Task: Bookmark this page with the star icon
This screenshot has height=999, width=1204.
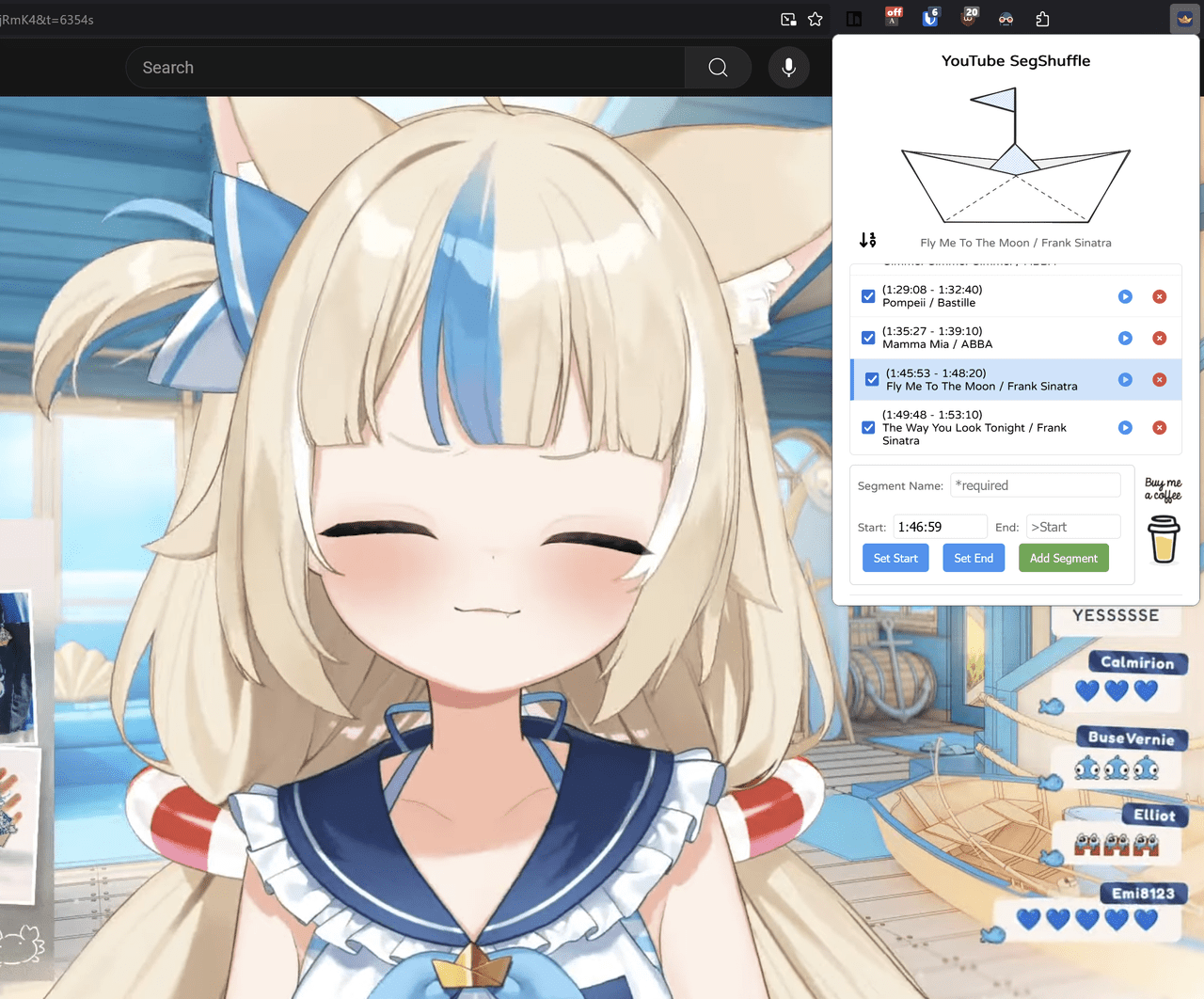Action: tap(816, 19)
